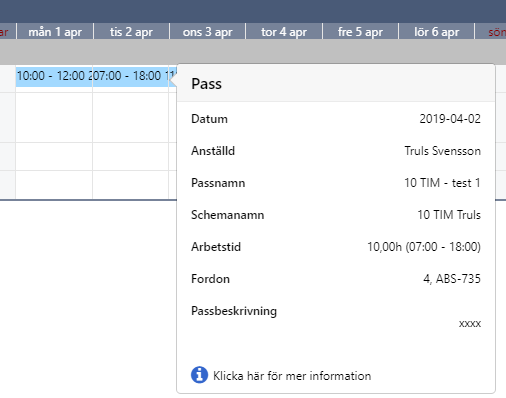
Task: Click the blue information icon
Action: coord(199,375)
